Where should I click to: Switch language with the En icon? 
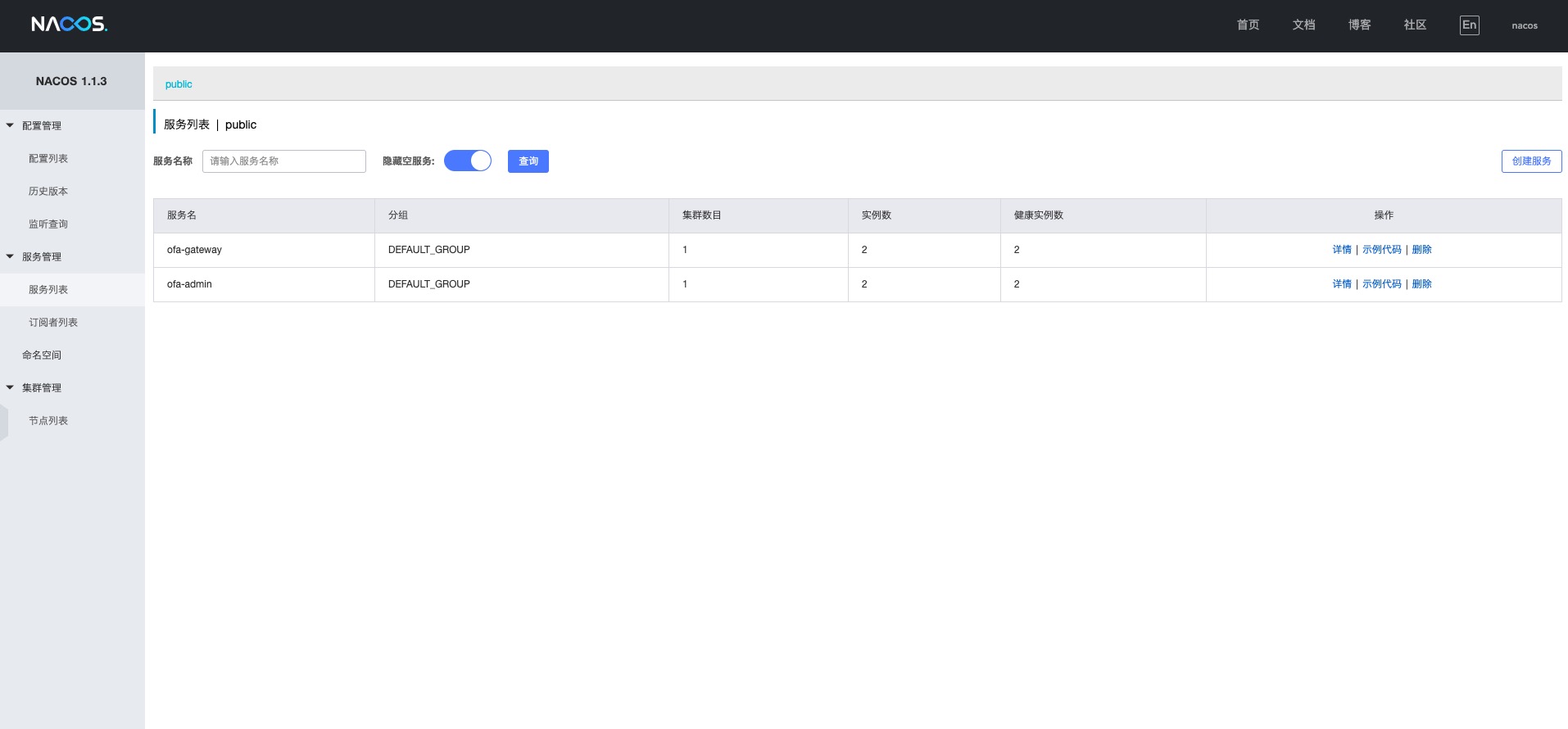pos(1469,25)
